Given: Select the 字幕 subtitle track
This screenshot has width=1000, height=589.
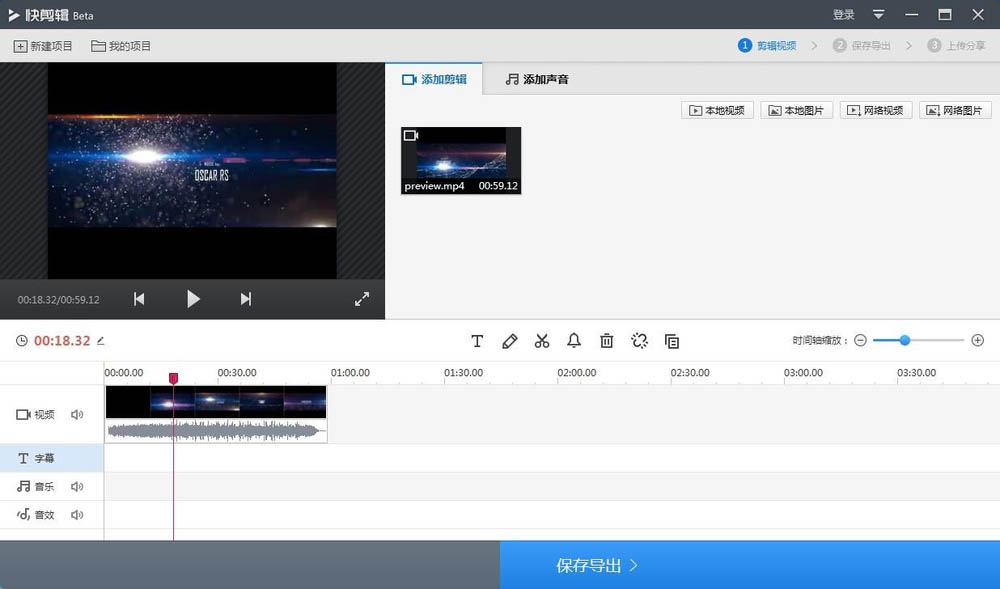Looking at the screenshot, I should point(52,458).
